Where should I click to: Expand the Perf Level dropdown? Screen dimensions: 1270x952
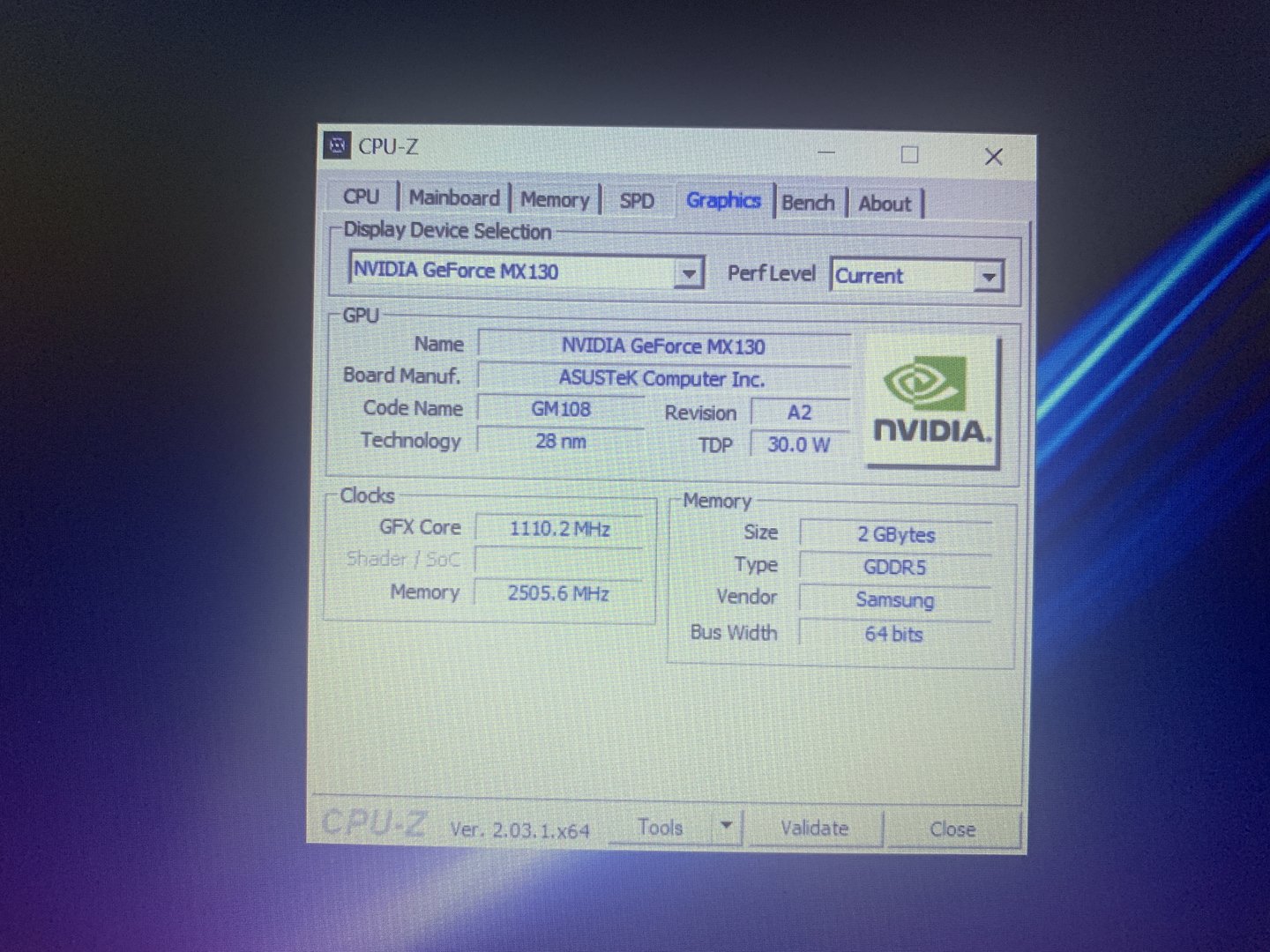click(x=989, y=277)
